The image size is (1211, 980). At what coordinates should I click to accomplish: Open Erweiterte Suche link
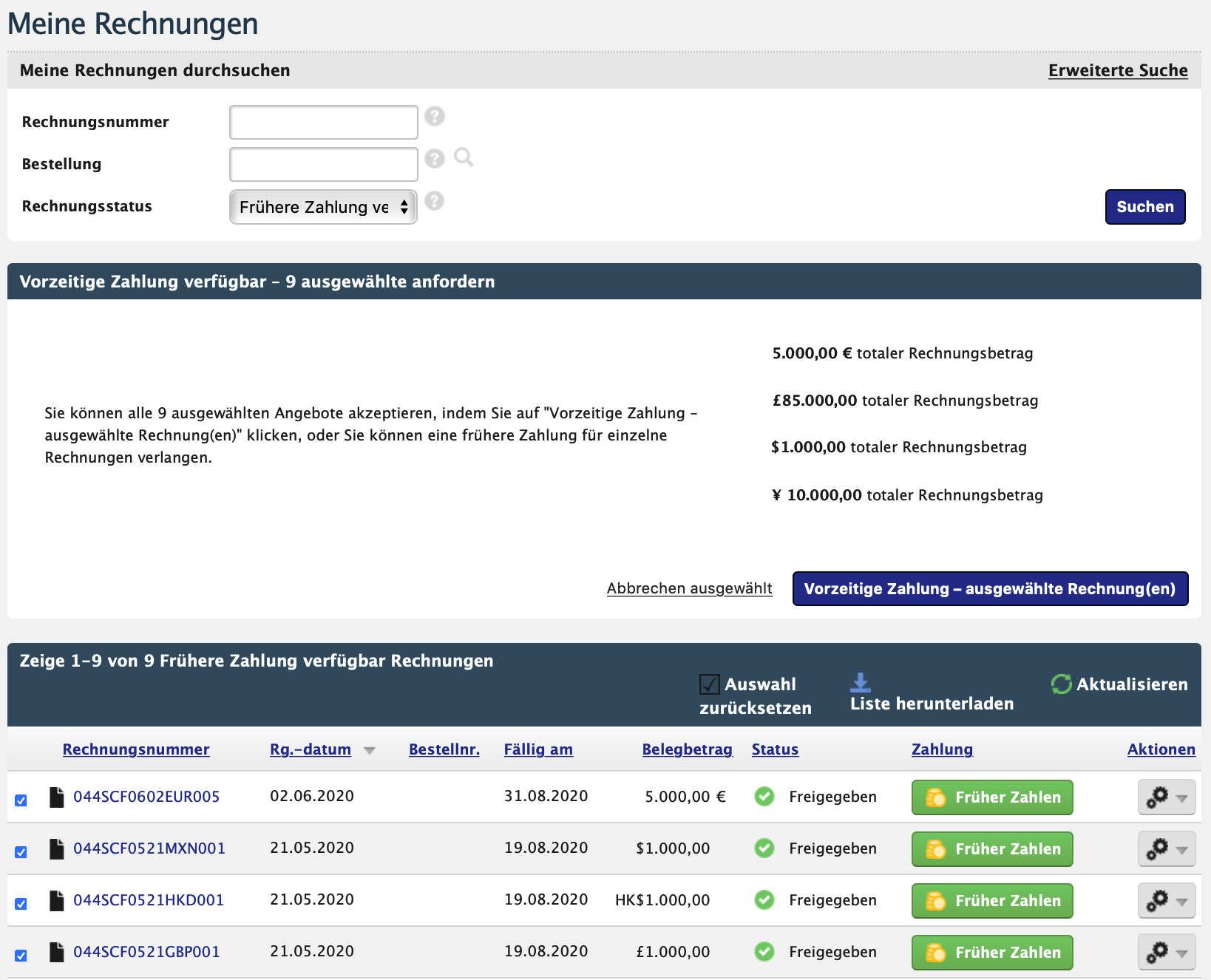coord(1118,70)
